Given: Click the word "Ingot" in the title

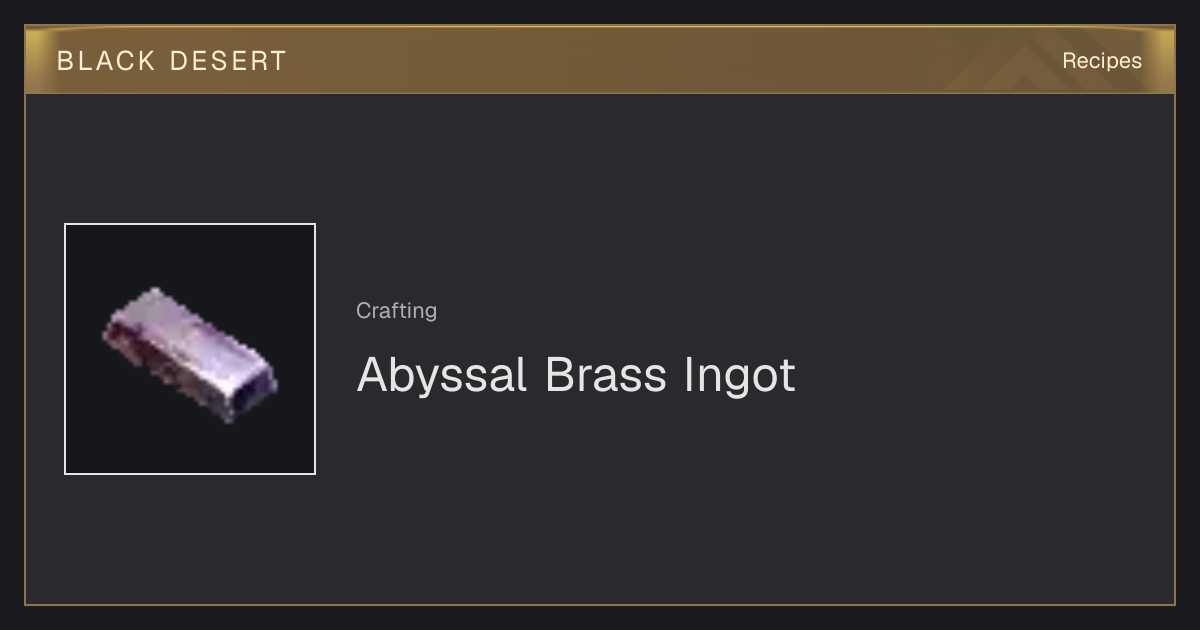Looking at the screenshot, I should (740, 376).
